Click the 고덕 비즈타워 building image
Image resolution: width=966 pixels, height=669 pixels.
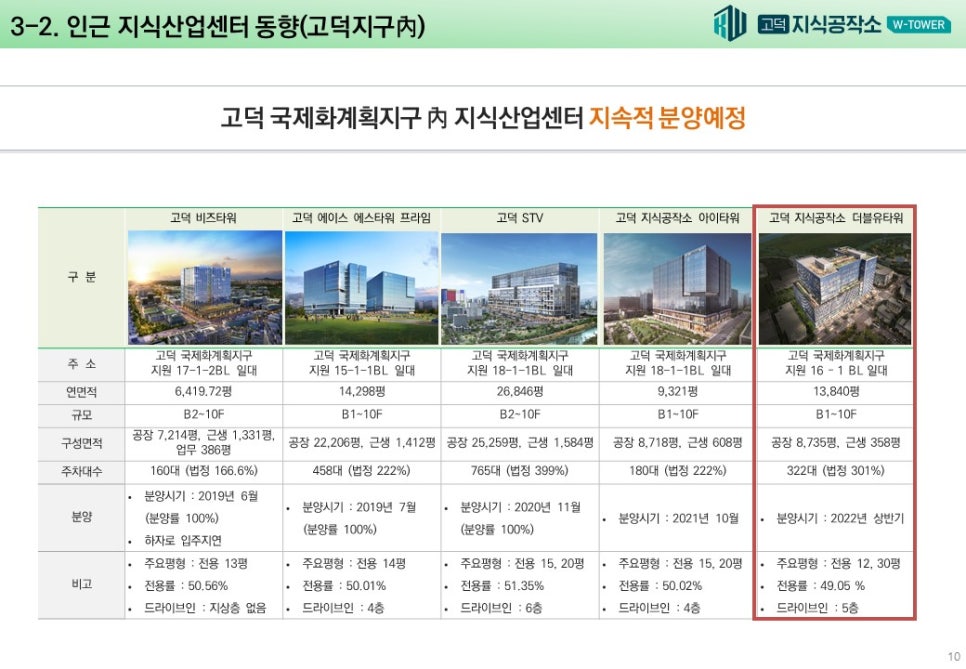pos(205,288)
